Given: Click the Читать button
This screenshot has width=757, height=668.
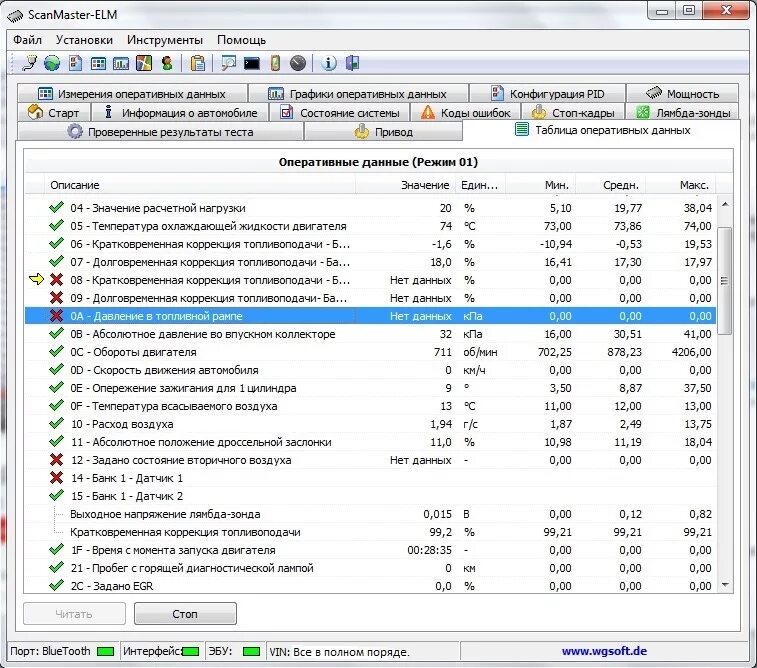Looking at the screenshot, I should click(74, 613).
